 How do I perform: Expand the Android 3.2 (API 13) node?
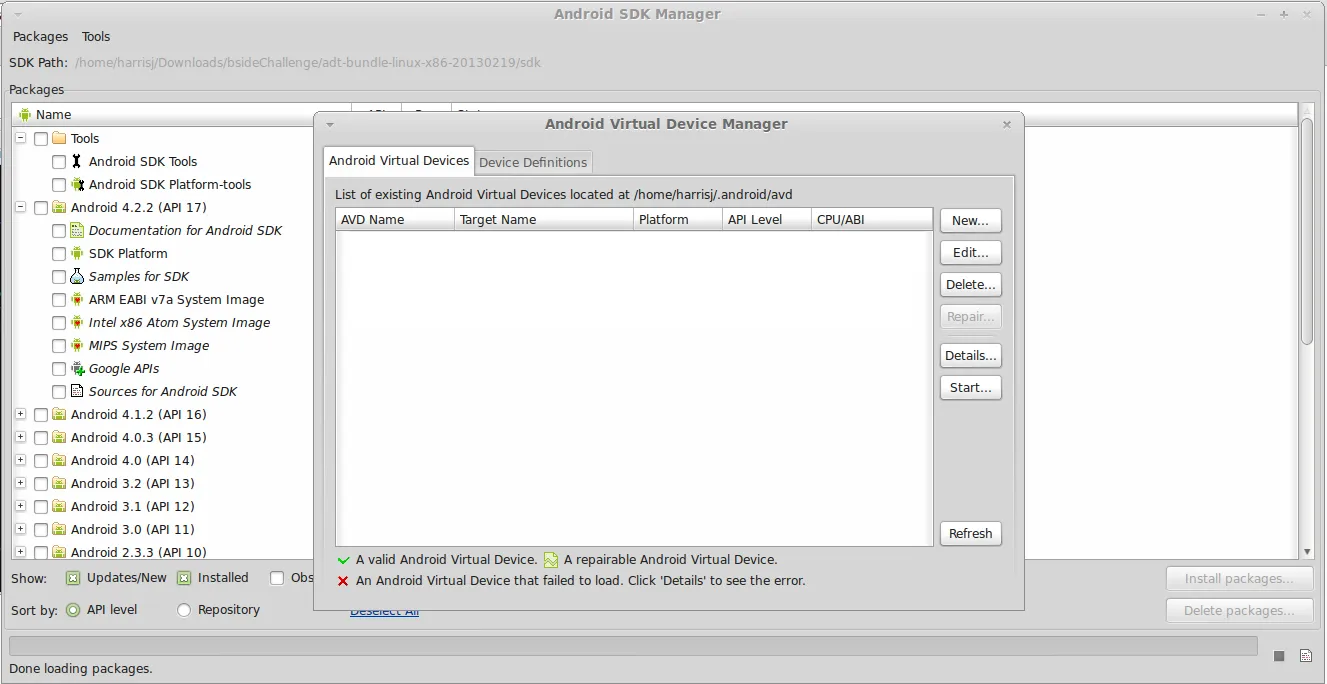click(x=21, y=483)
